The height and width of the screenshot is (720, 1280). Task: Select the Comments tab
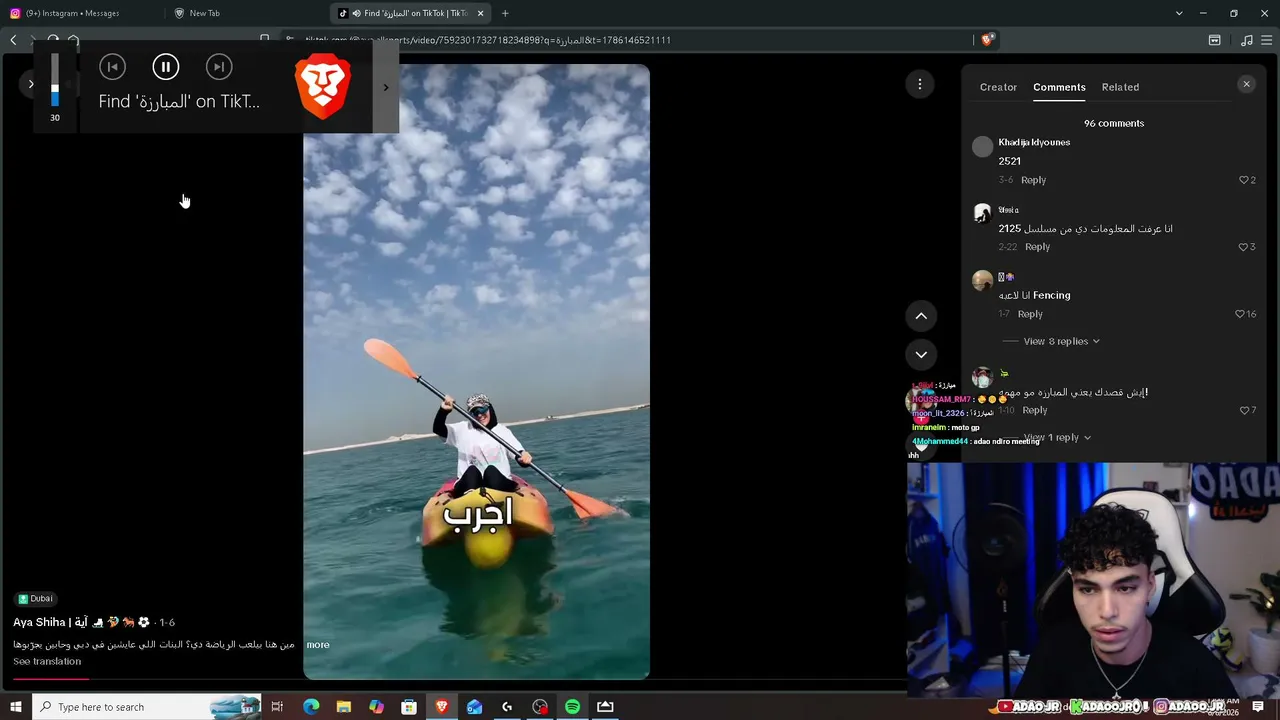tap(1059, 87)
